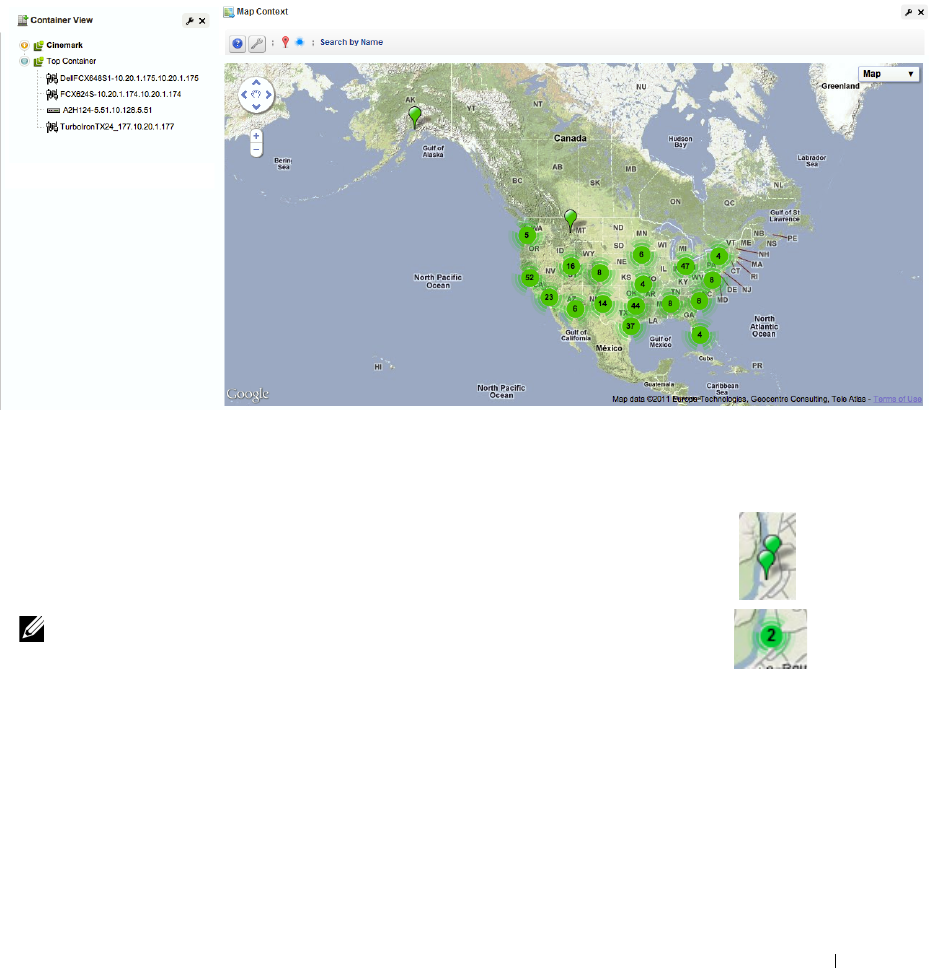This screenshot has height=968, width=930.
Task: Select the red placemark tool
Action: coord(285,42)
